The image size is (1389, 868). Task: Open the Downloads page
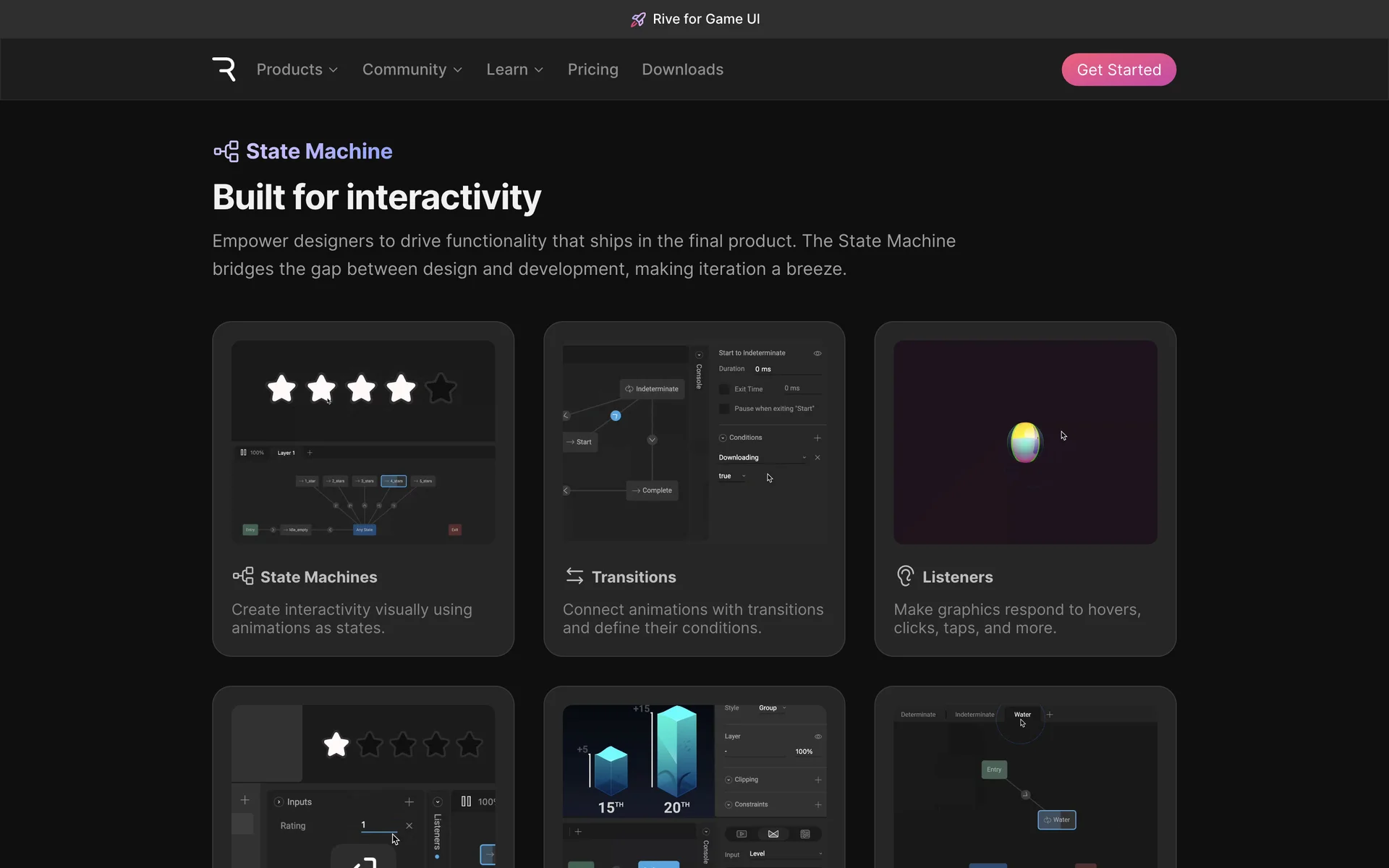pos(682,69)
